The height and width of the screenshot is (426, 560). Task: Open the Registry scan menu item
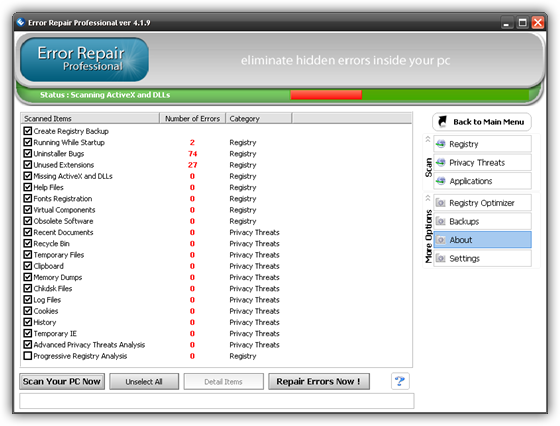point(482,144)
